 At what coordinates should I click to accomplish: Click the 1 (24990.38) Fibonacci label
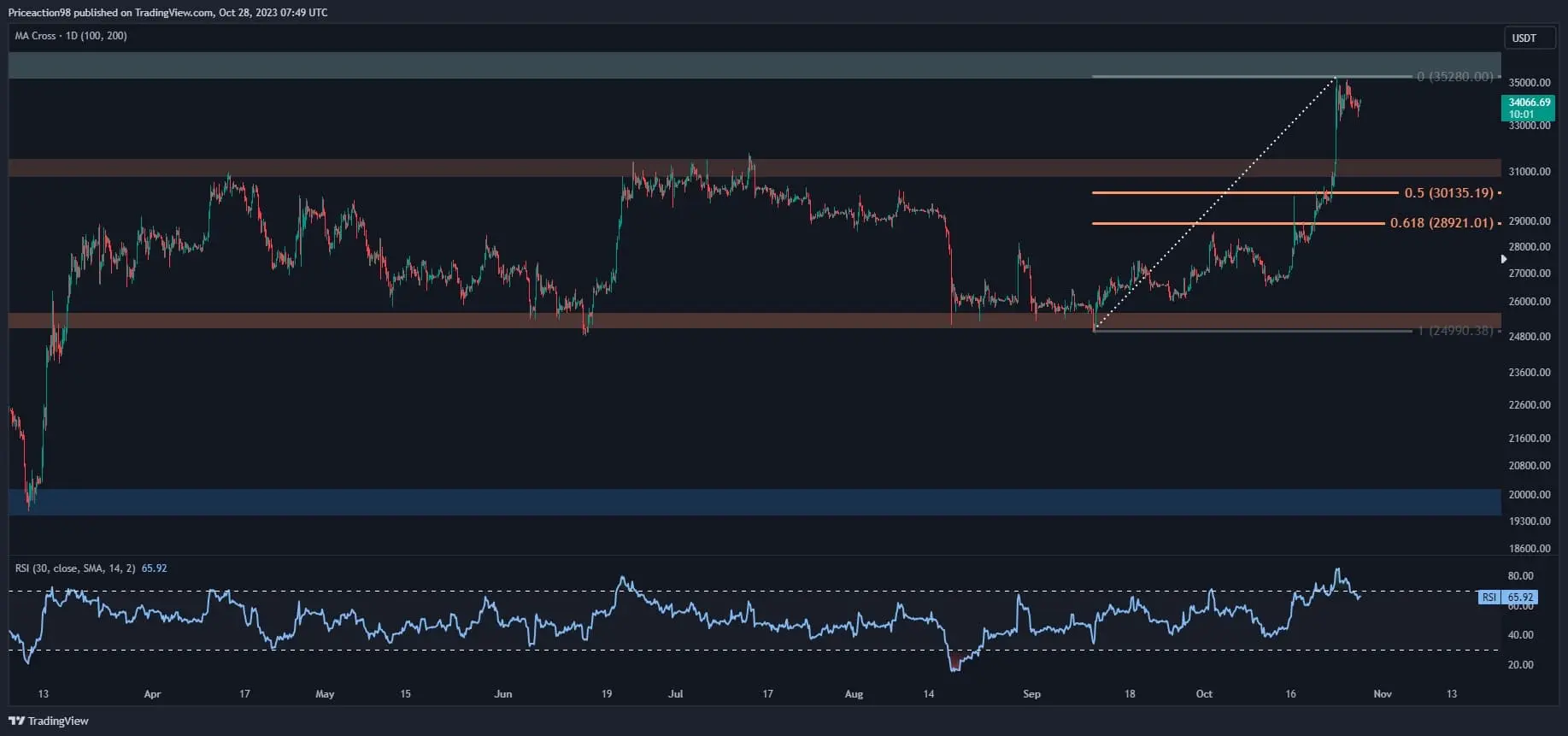pyautogui.click(x=1455, y=331)
